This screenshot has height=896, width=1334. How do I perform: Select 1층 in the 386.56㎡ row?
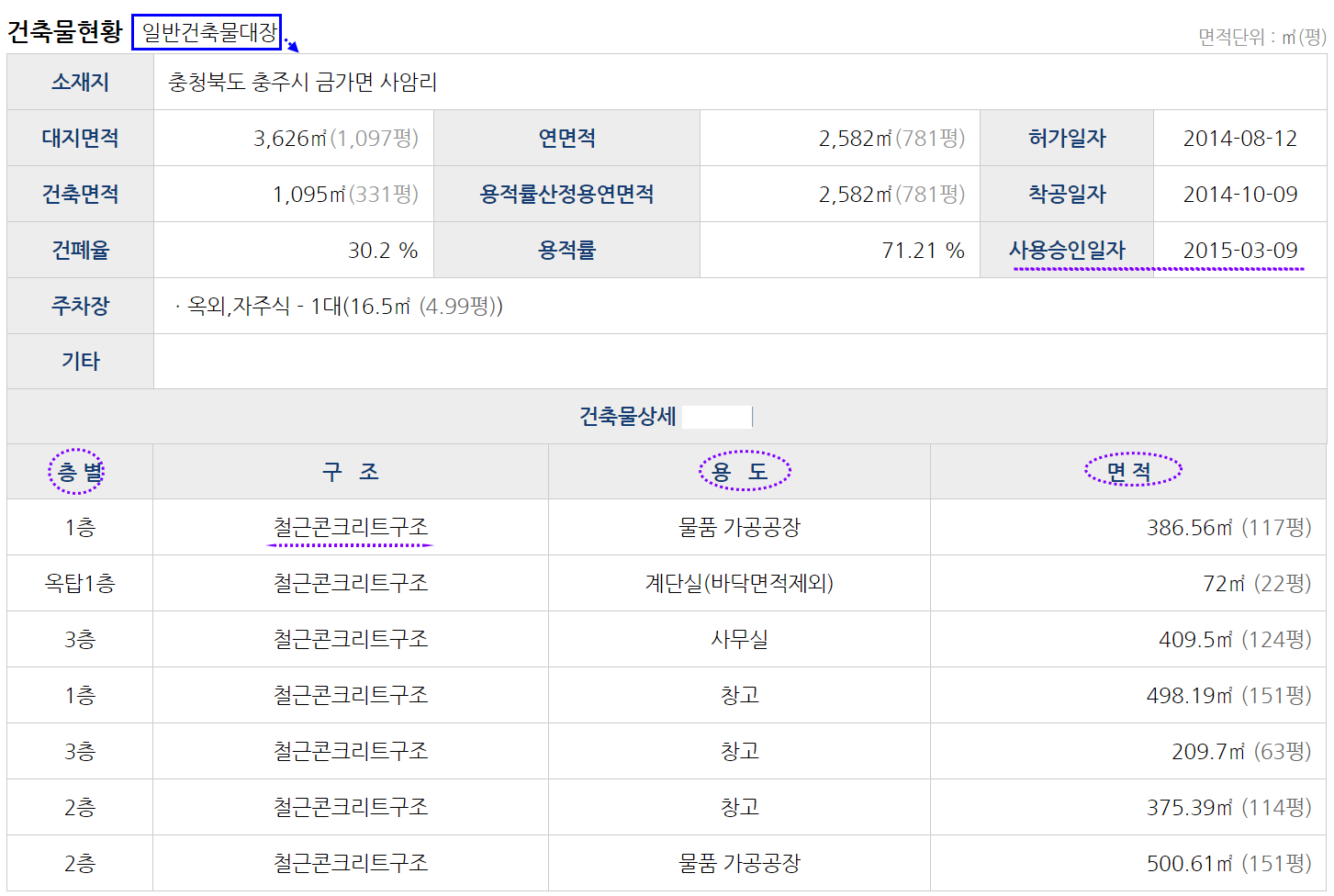pos(80,527)
